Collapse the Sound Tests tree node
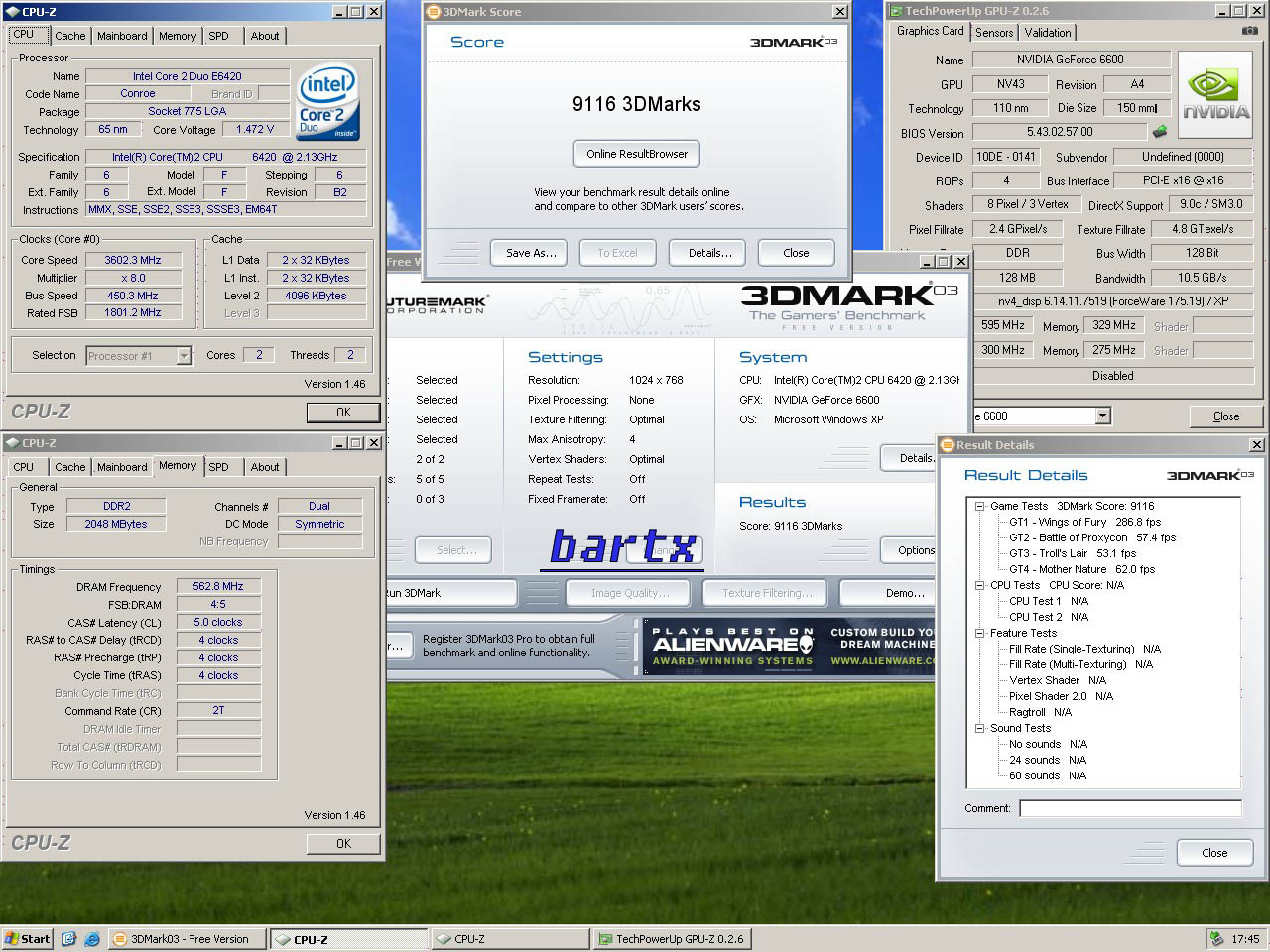The width and height of the screenshot is (1270, 952). (979, 728)
